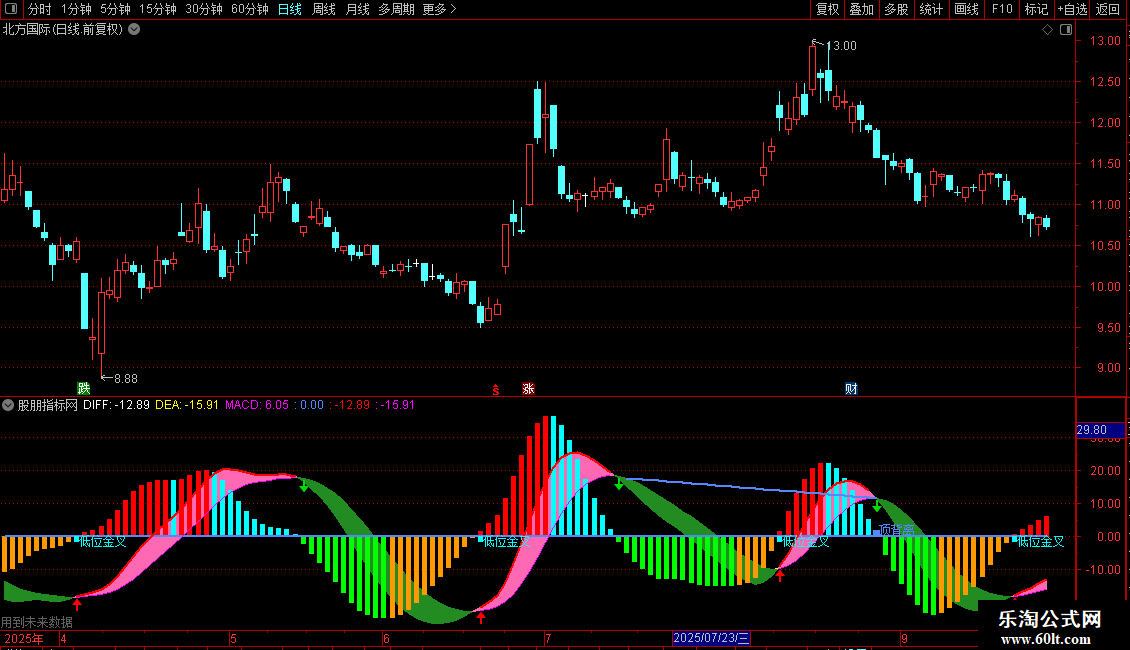Switch to 分时 intraday view

coord(40,9)
